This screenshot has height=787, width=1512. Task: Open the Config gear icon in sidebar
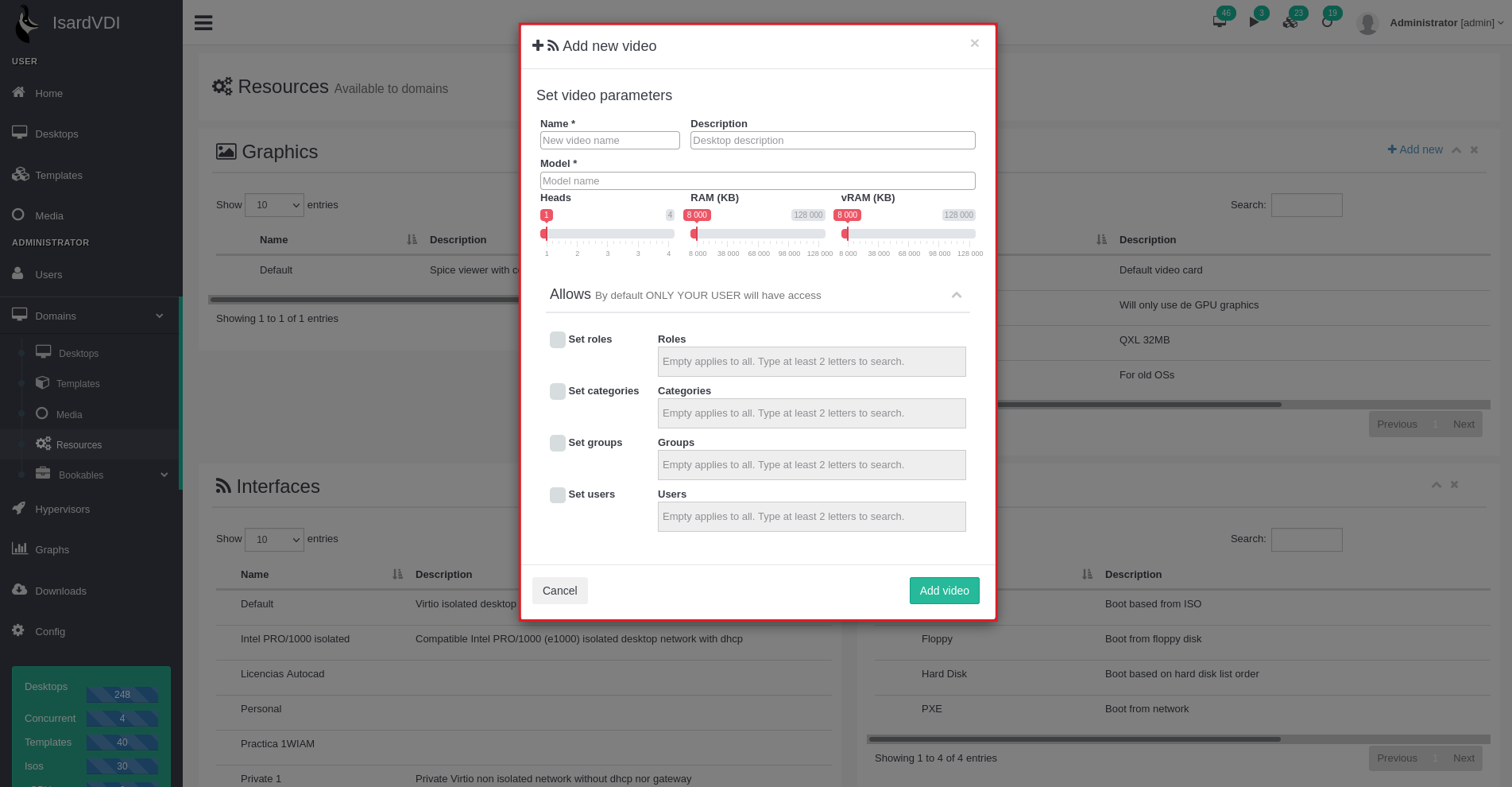(x=18, y=630)
